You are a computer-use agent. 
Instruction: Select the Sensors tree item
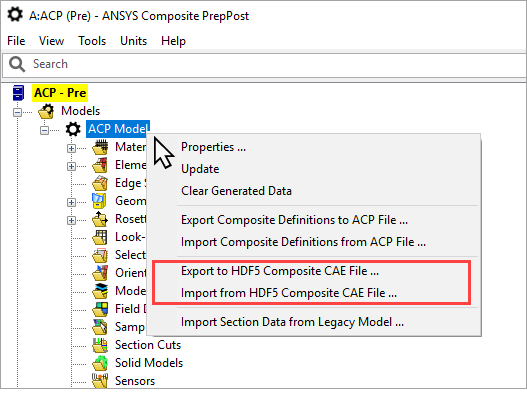pyautogui.click(x=135, y=381)
